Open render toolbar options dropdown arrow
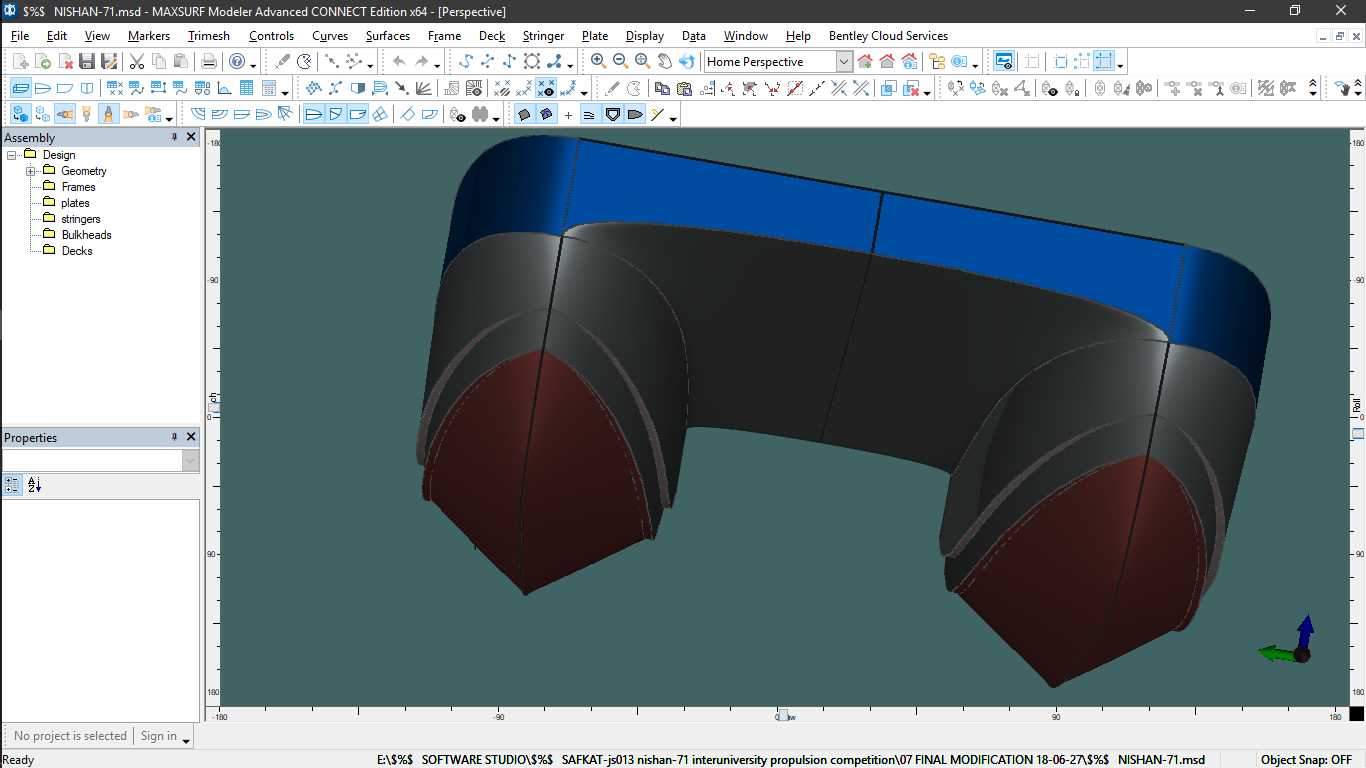This screenshot has width=1366, height=768. (673, 118)
